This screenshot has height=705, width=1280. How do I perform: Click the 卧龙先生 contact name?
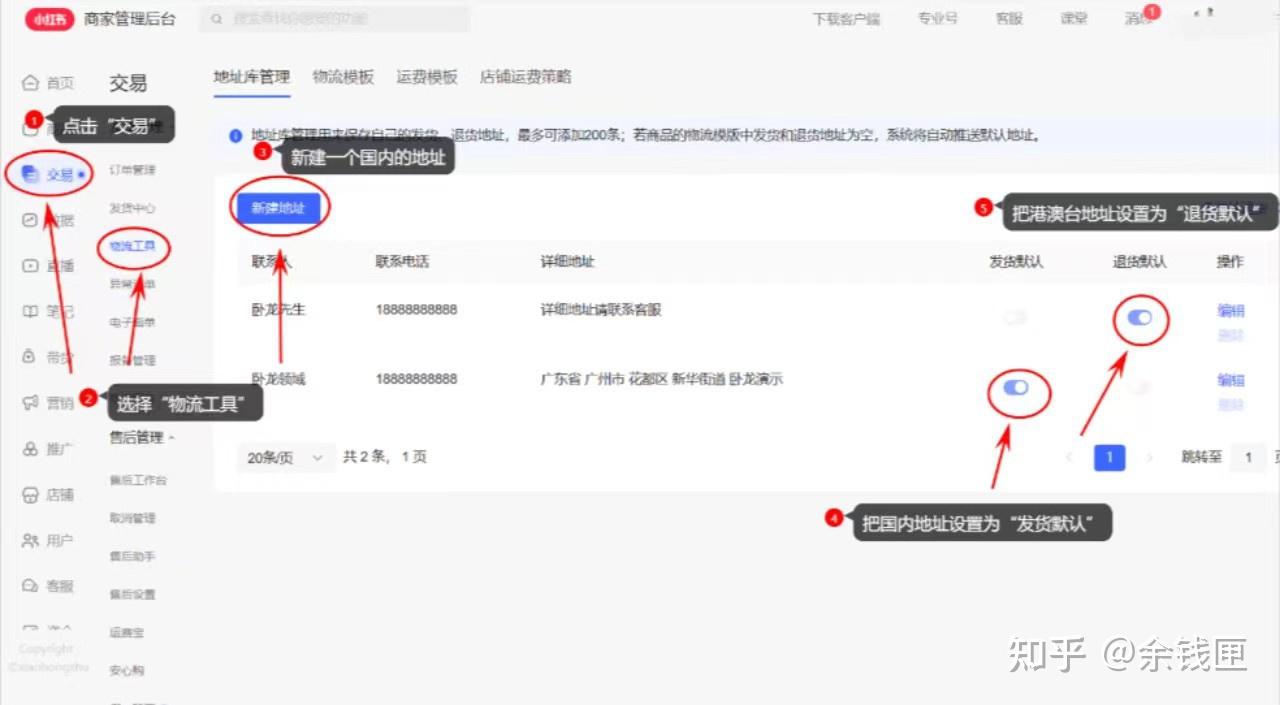click(278, 310)
